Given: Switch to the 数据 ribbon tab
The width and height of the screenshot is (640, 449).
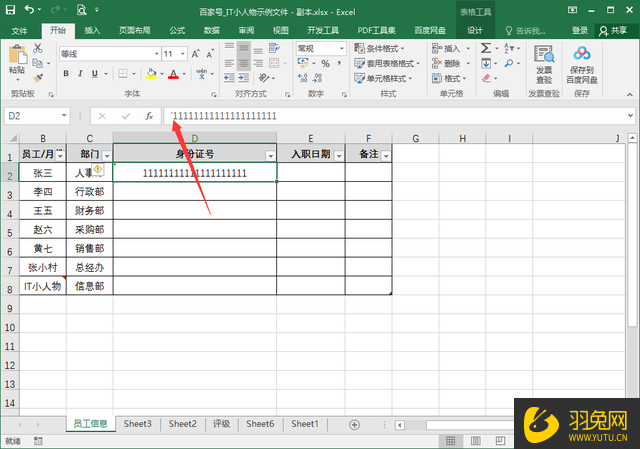Looking at the screenshot, I should tap(211, 31).
